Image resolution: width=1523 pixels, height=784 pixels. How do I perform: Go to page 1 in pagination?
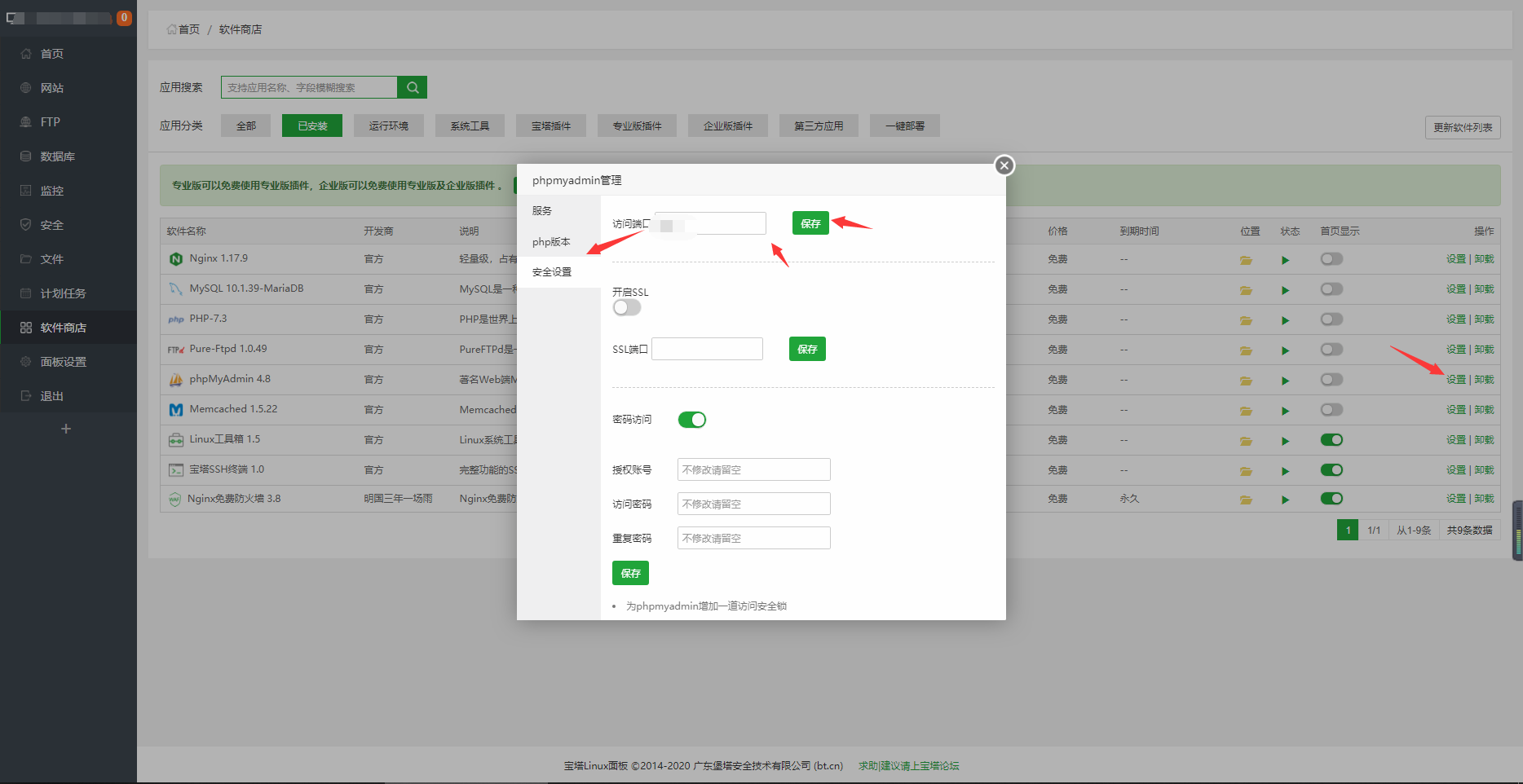coord(1348,531)
